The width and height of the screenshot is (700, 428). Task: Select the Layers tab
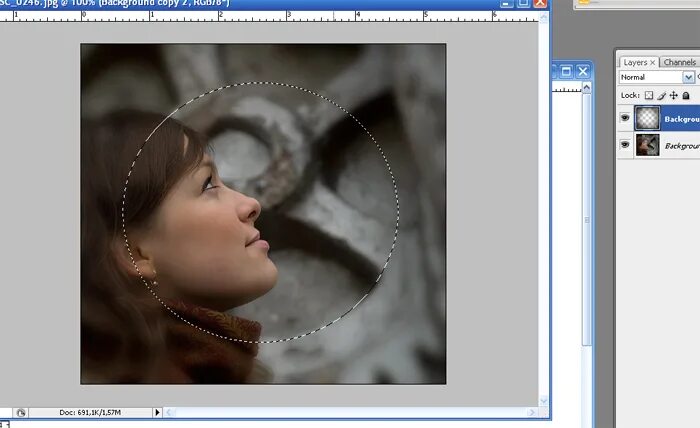[635, 62]
